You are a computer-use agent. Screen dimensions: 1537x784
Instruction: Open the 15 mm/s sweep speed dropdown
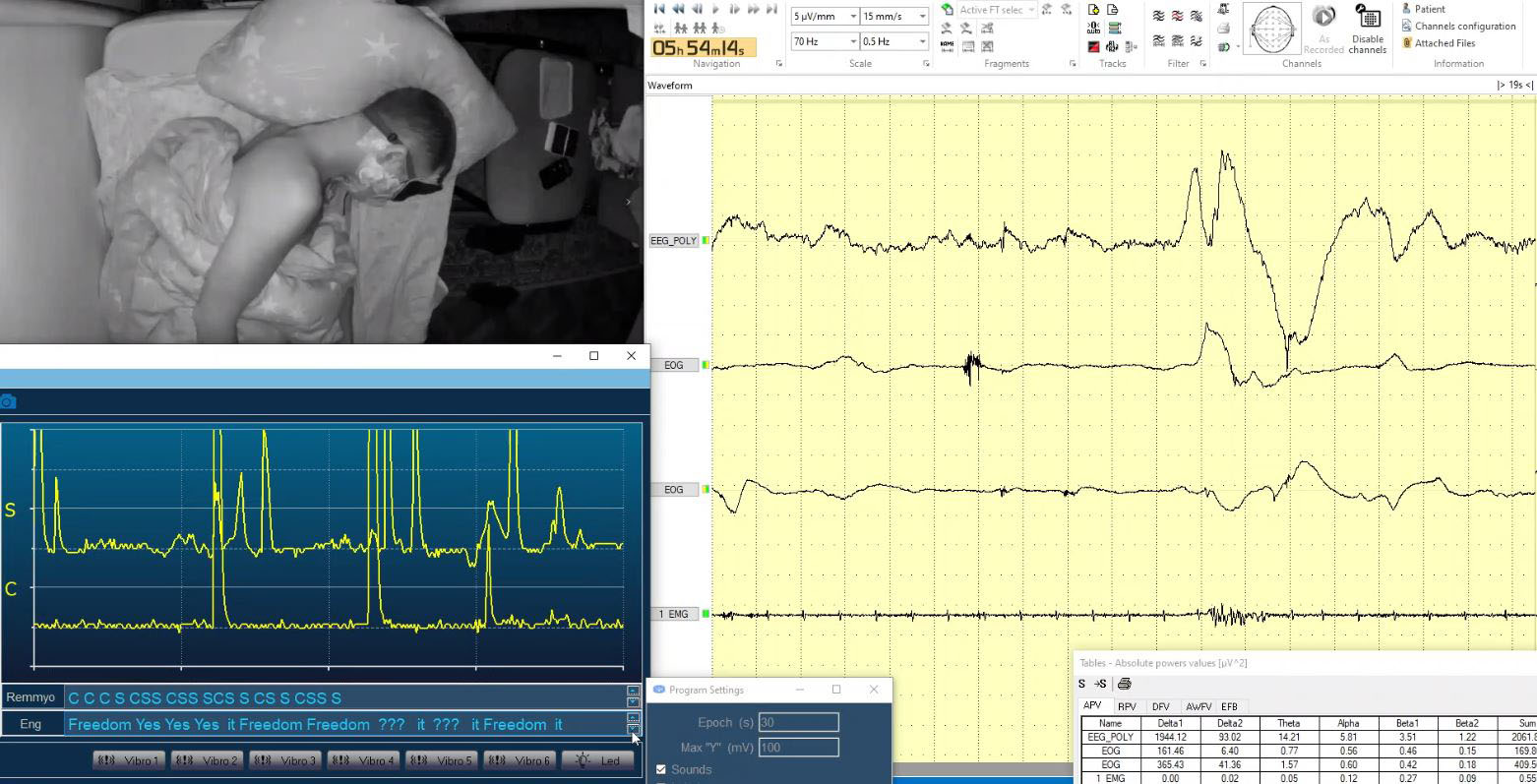click(x=922, y=17)
